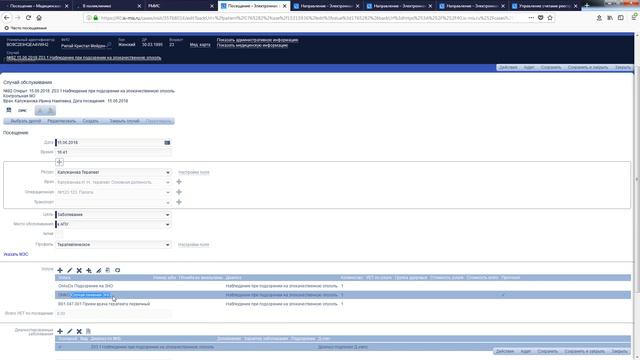The image size is (640, 360).
Task: Click Настройка поля beside the Ресурс field
Action: pyautogui.click(x=194, y=173)
